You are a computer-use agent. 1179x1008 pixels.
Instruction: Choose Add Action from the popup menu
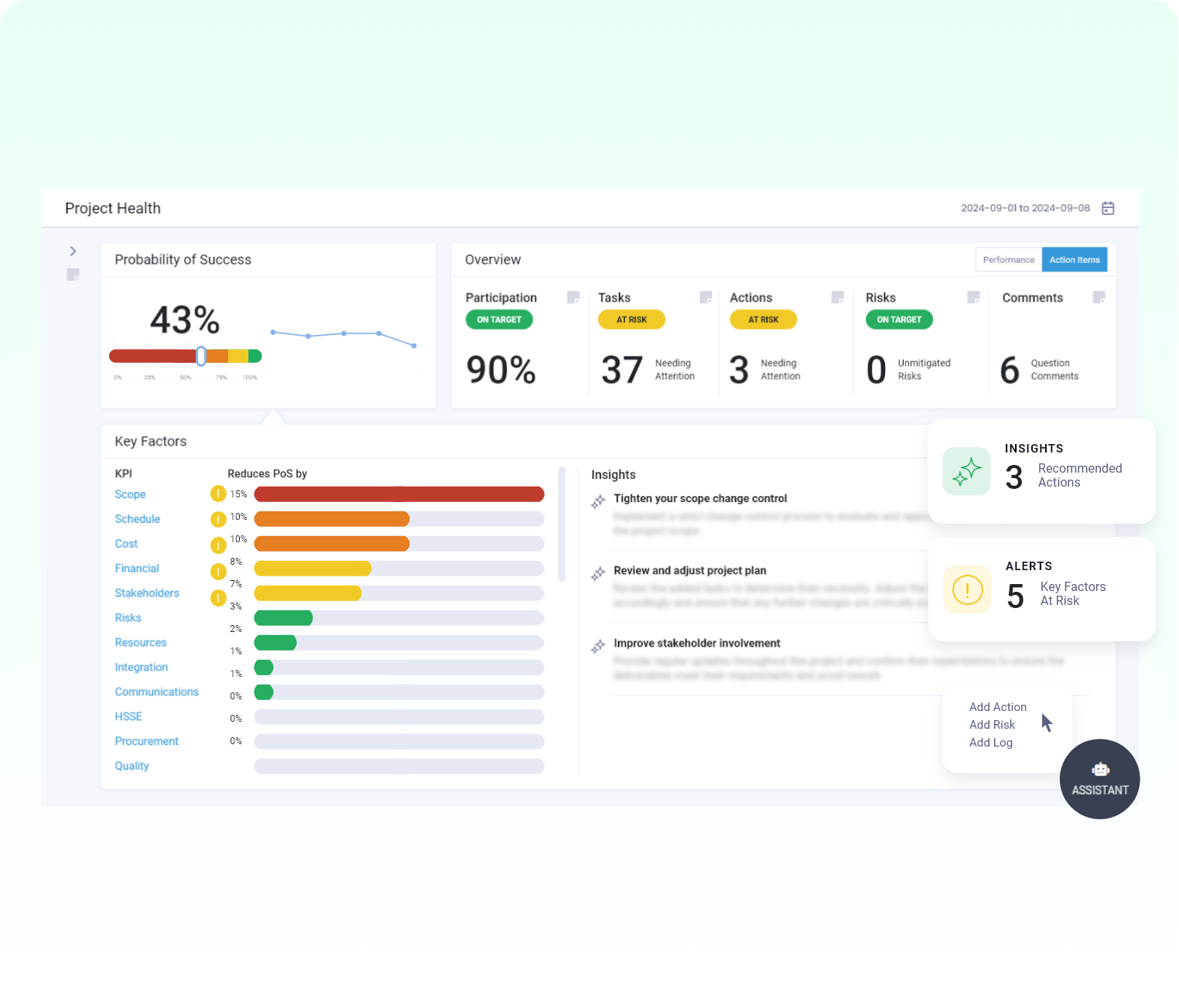[998, 707]
